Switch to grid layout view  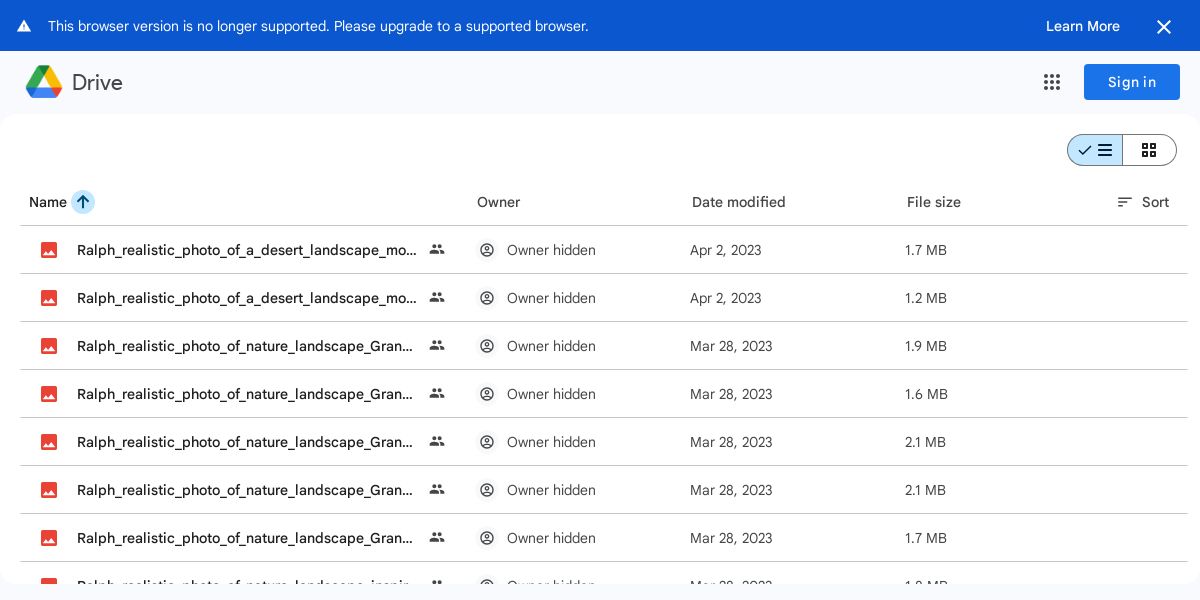[1149, 150]
